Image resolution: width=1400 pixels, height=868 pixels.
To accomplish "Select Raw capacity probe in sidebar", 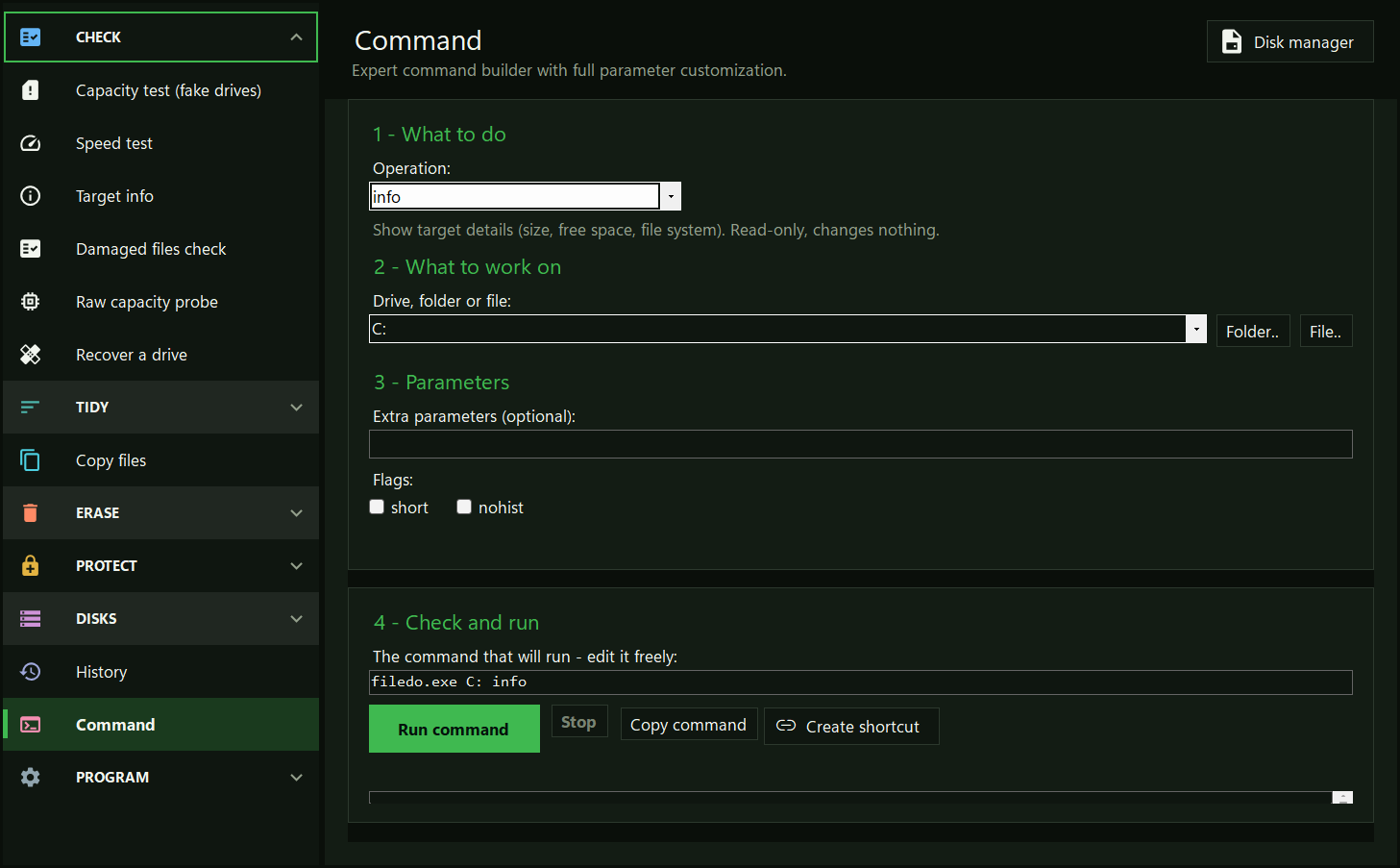I will point(161,302).
